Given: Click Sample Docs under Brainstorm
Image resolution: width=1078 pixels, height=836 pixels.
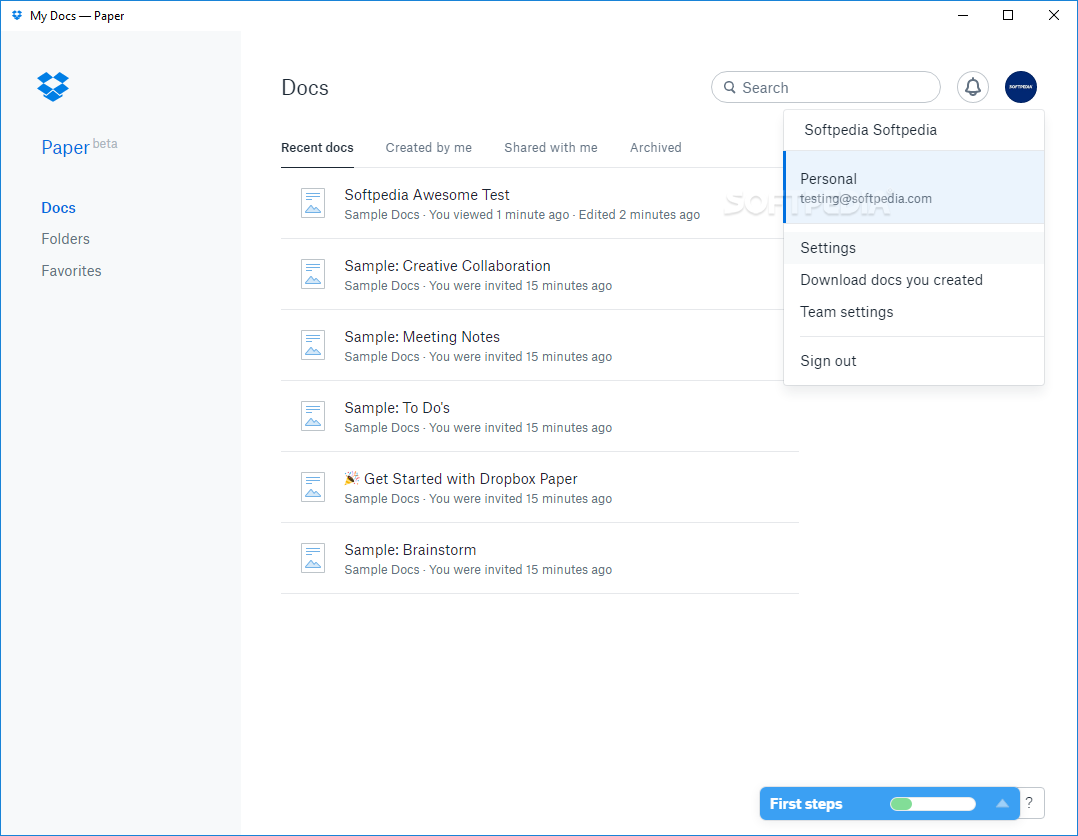Looking at the screenshot, I should point(382,570).
